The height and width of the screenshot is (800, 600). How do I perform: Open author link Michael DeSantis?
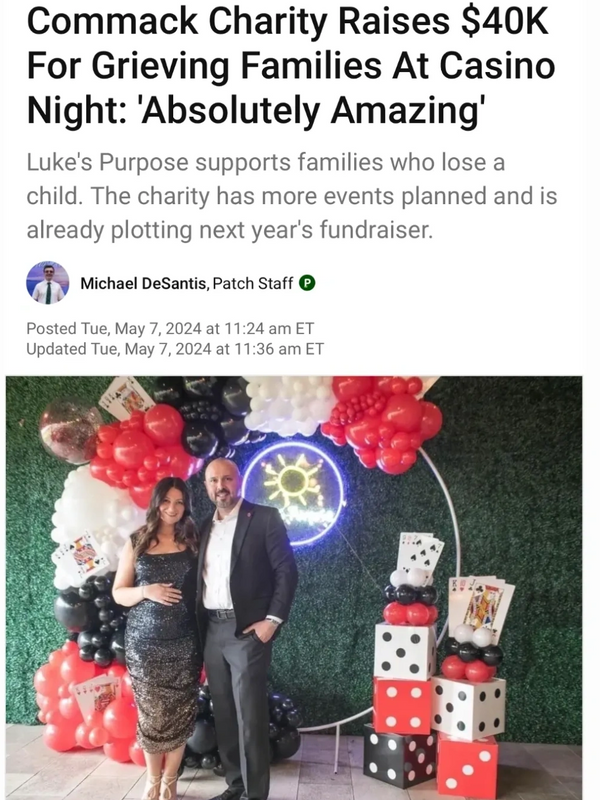point(144,283)
